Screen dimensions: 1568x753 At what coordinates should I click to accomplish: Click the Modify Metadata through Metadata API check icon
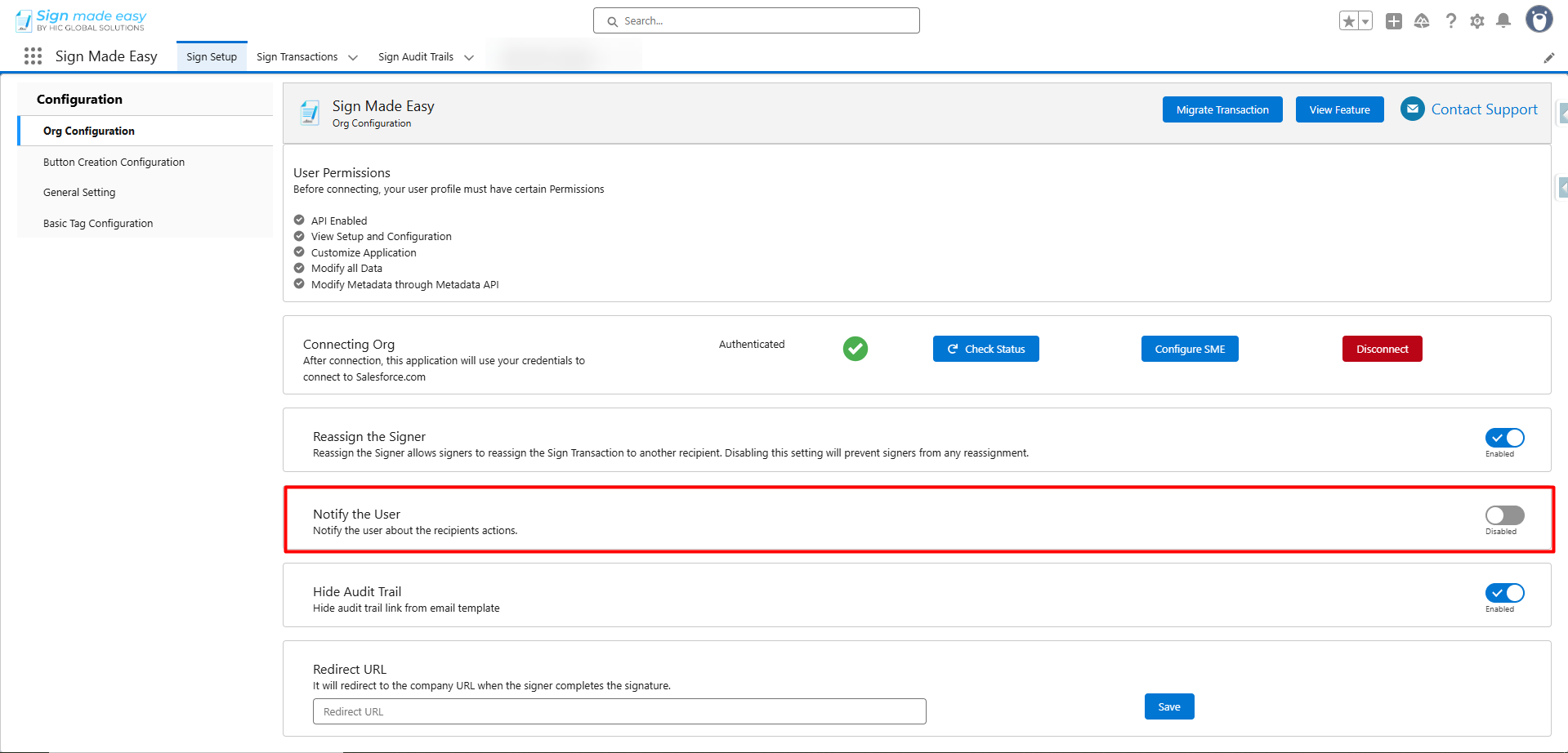point(299,284)
